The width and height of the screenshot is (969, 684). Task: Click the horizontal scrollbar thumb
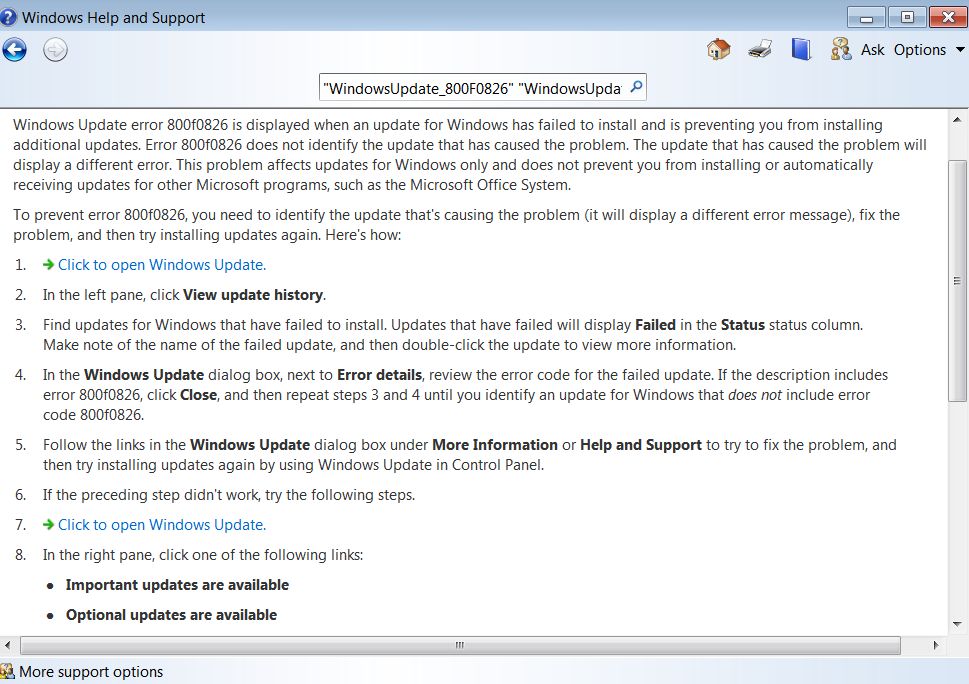460,645
